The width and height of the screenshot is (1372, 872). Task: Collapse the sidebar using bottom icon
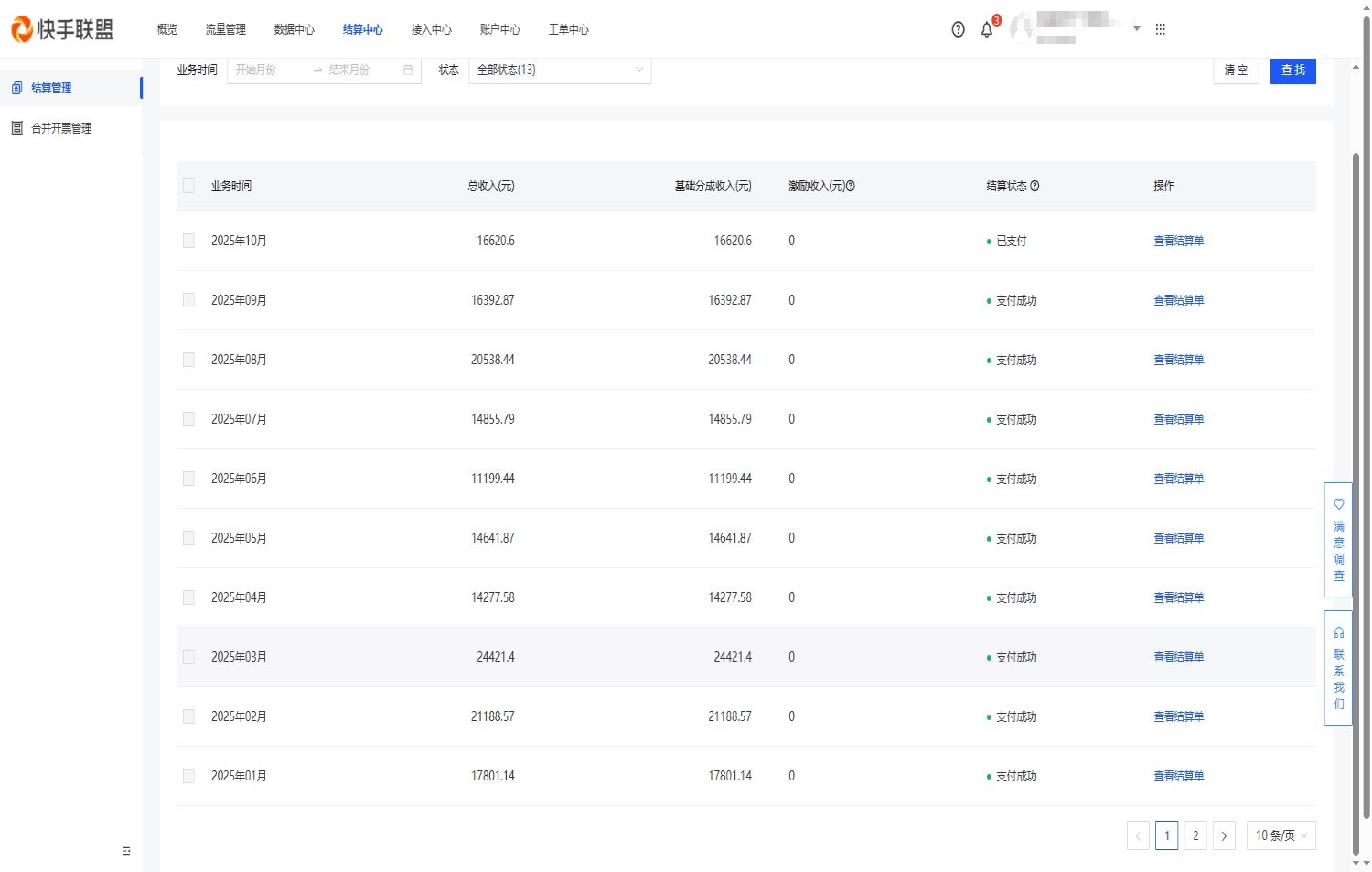pyautogui.click(x=126, y=851)
